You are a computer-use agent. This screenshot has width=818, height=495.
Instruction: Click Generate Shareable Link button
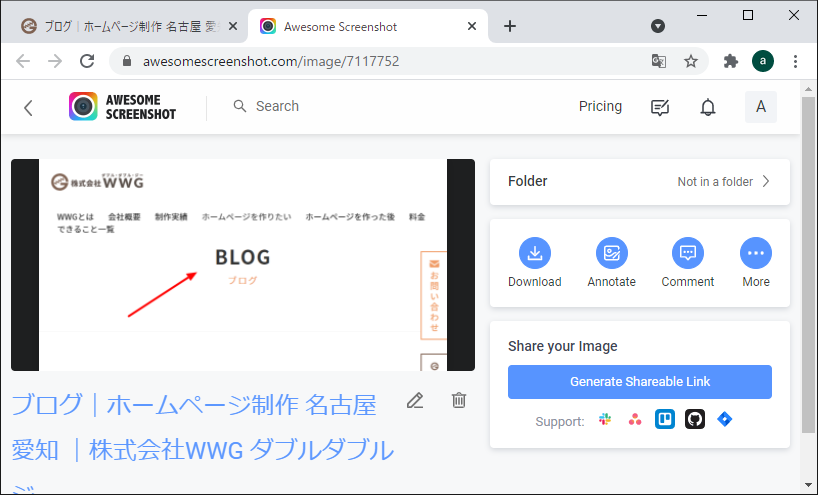coord(639,382)
